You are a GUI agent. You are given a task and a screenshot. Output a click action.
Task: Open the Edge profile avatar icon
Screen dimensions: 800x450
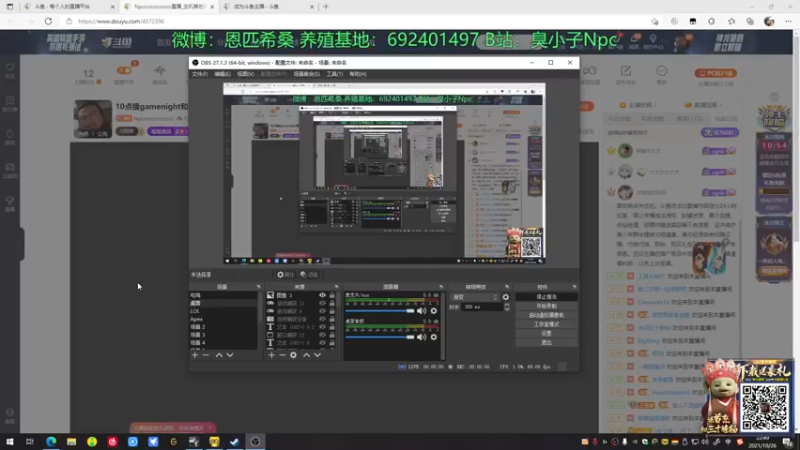769,21
